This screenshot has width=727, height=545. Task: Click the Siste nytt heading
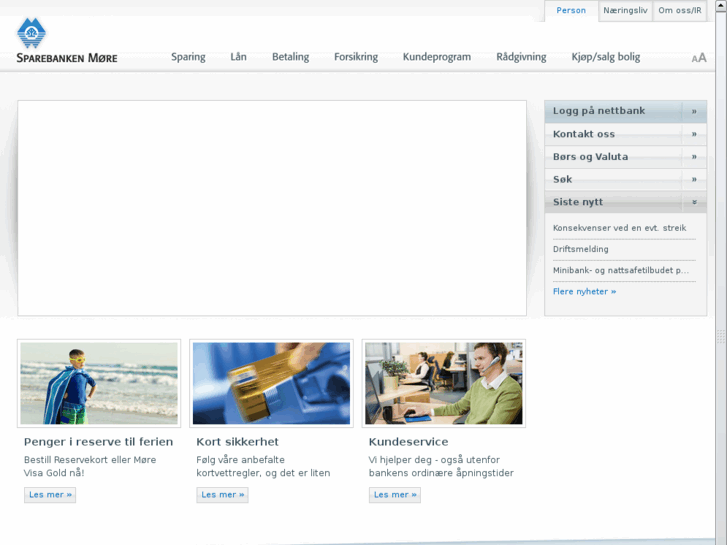click(578, 202)
